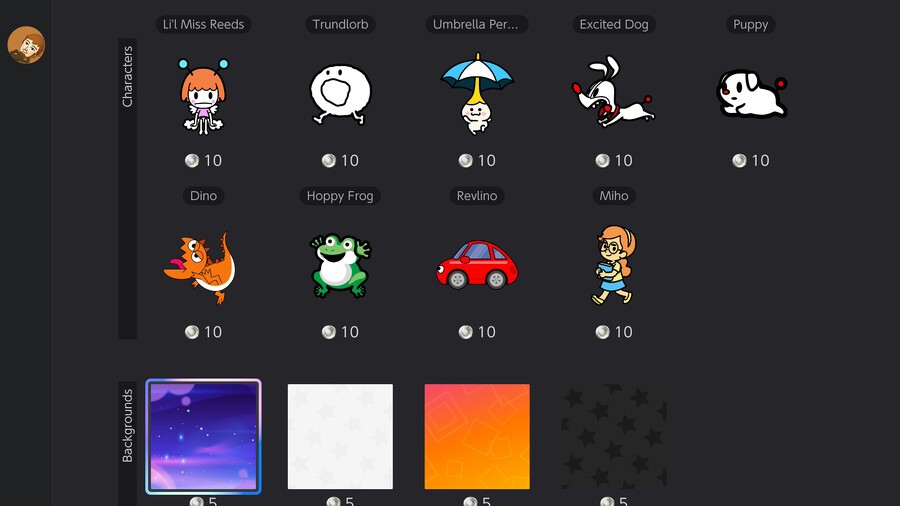Screen dimensions: 900x506
Task: Select the black stars background
Action: tap(614, 437)
